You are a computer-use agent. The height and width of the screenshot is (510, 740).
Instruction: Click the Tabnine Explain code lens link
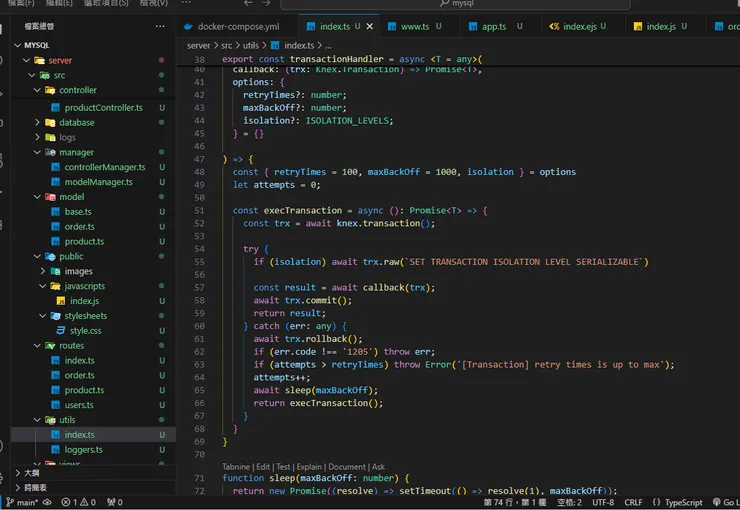(x=310, y=467)
